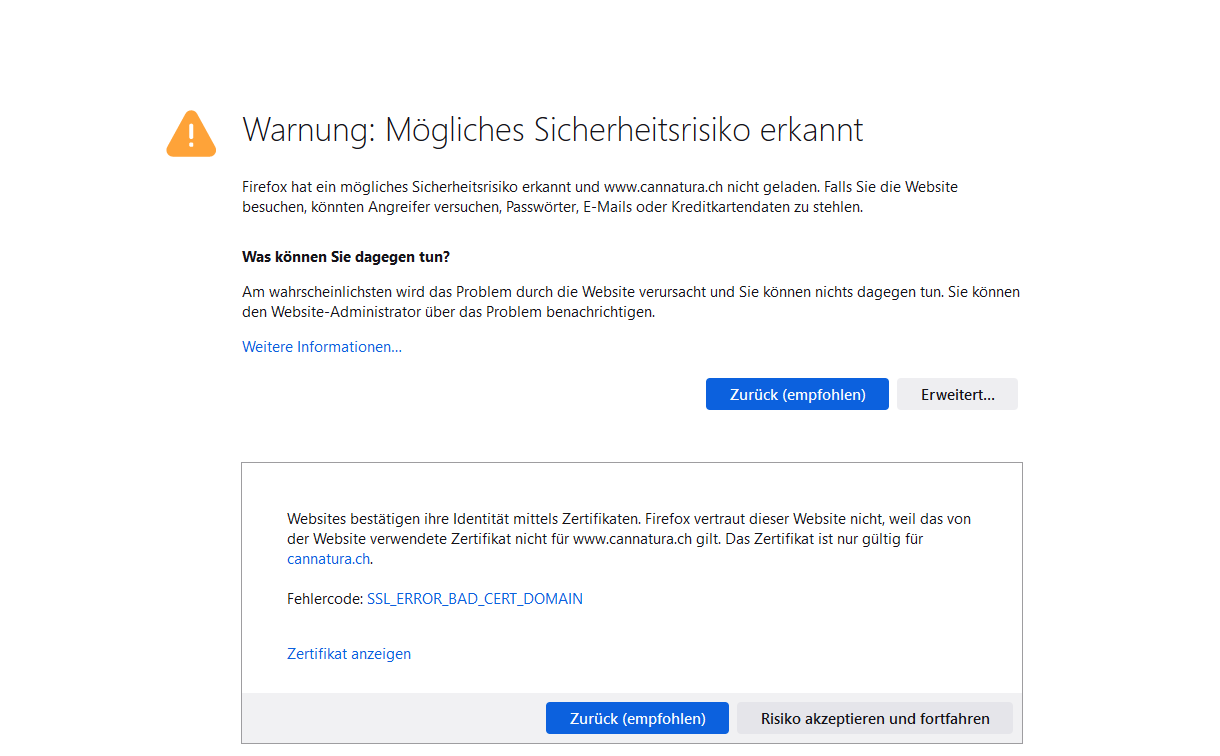Click 'Zertifikat anzeigen' to view the certificate

(x=349, y=654)
